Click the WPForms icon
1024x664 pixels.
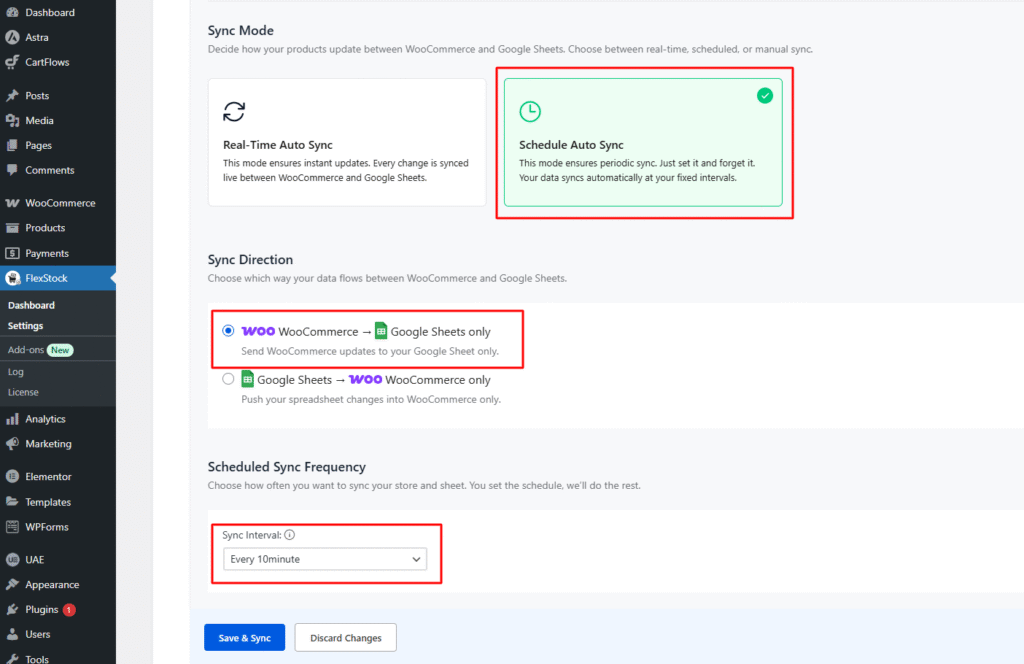click(12, 526)
